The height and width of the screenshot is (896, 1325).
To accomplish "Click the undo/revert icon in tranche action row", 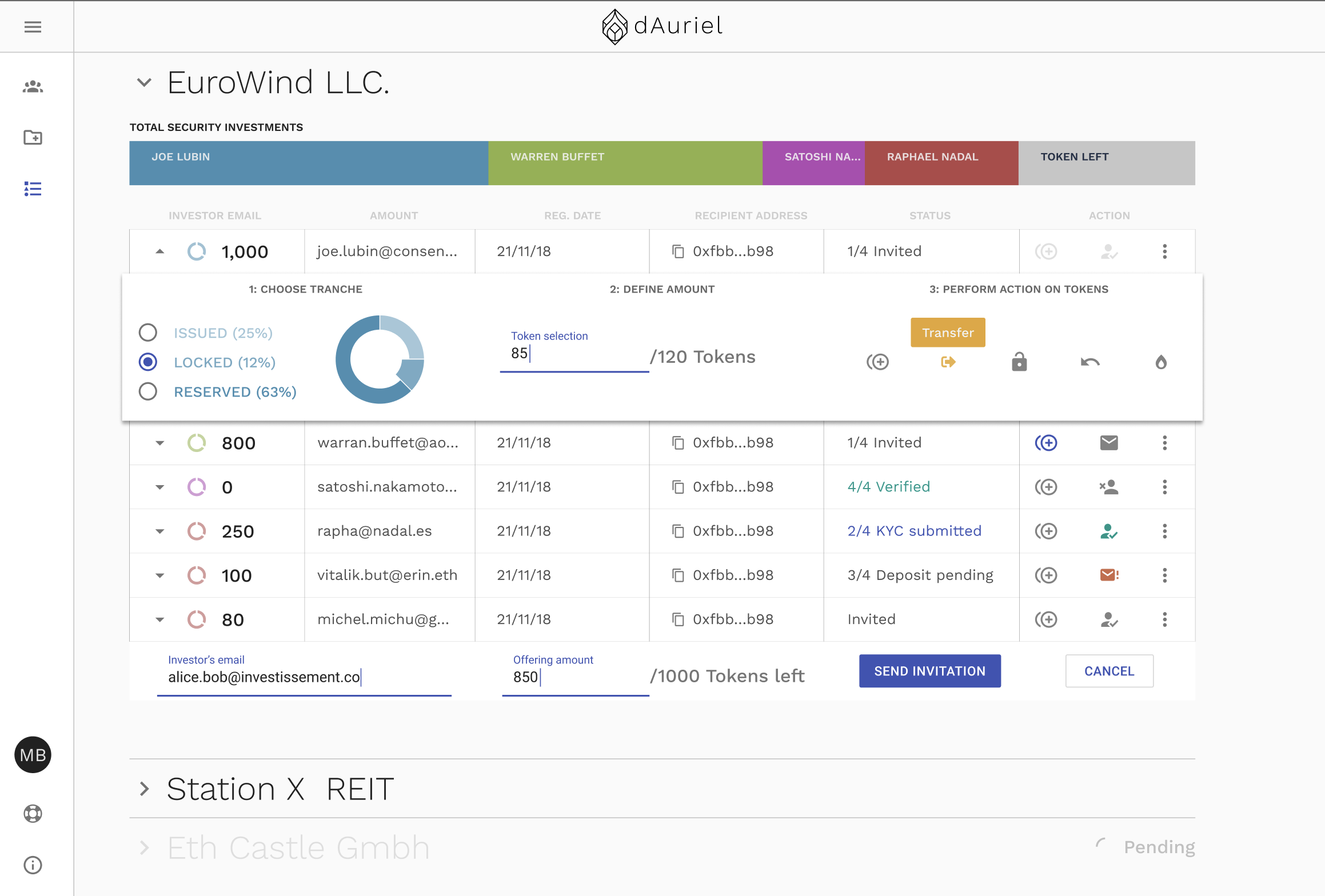I will click(1090, 361).
